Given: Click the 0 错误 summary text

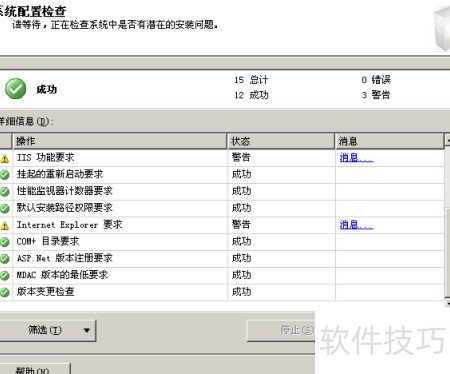Looking at the screenshot, I should click(376, 80).
